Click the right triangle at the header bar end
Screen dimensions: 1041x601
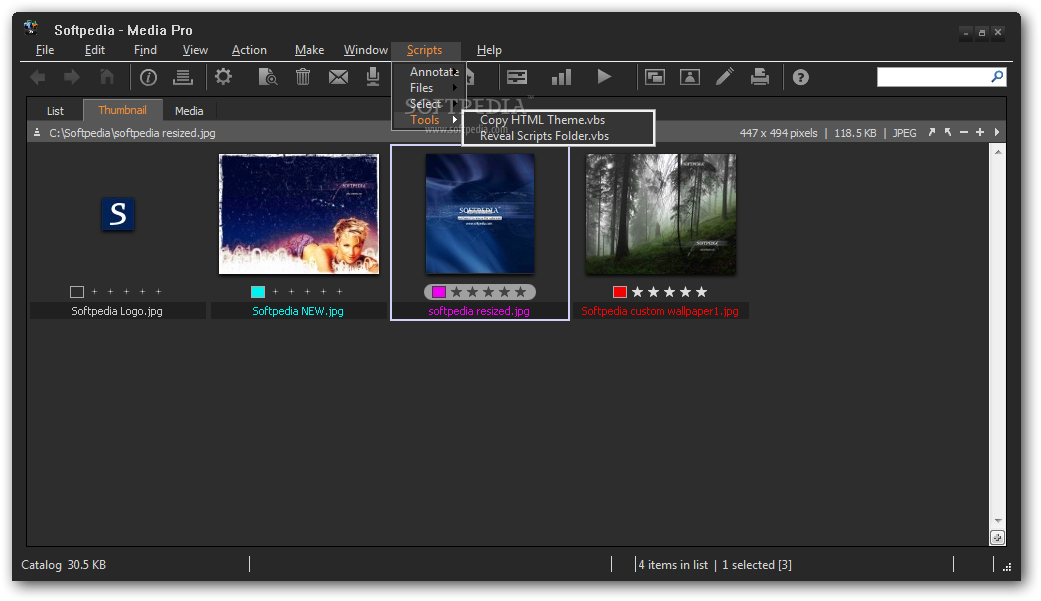997,132
